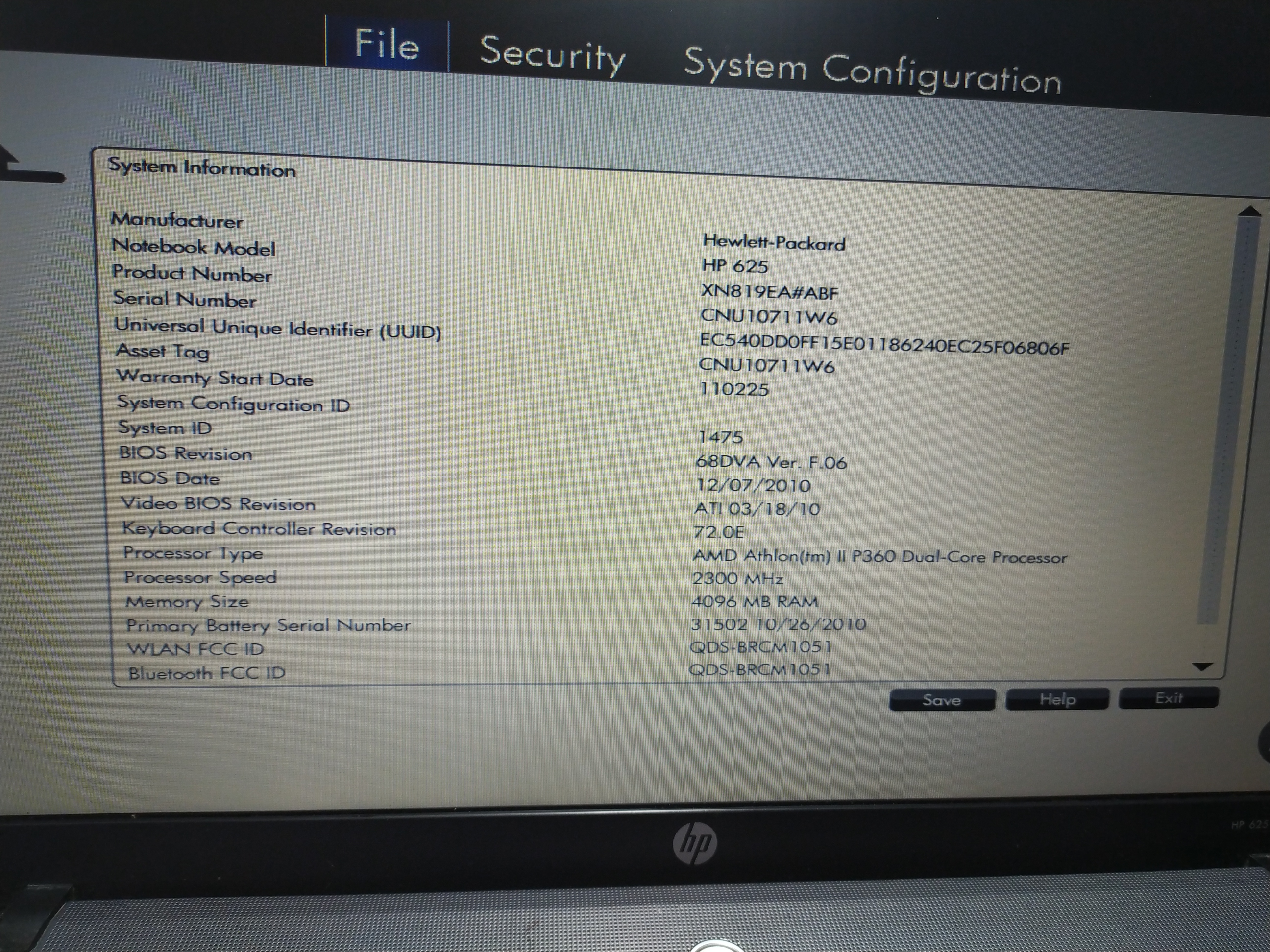Click the Help button
This screenshot has width=1270, height=952.
point(1057,699)
